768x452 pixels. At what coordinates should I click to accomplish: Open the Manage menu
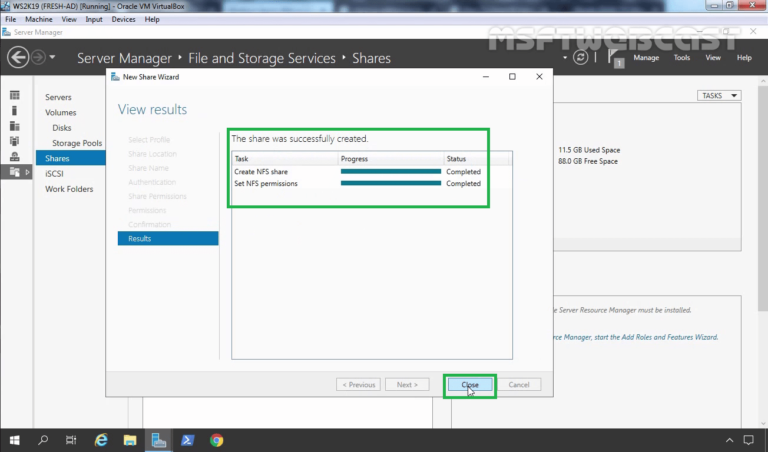[646, 57]
